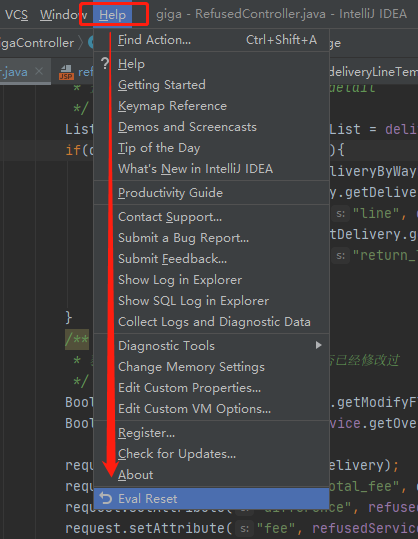Show Tip of the Day
Viewport: 418px width, 539px height.
[x=212, y=148]
